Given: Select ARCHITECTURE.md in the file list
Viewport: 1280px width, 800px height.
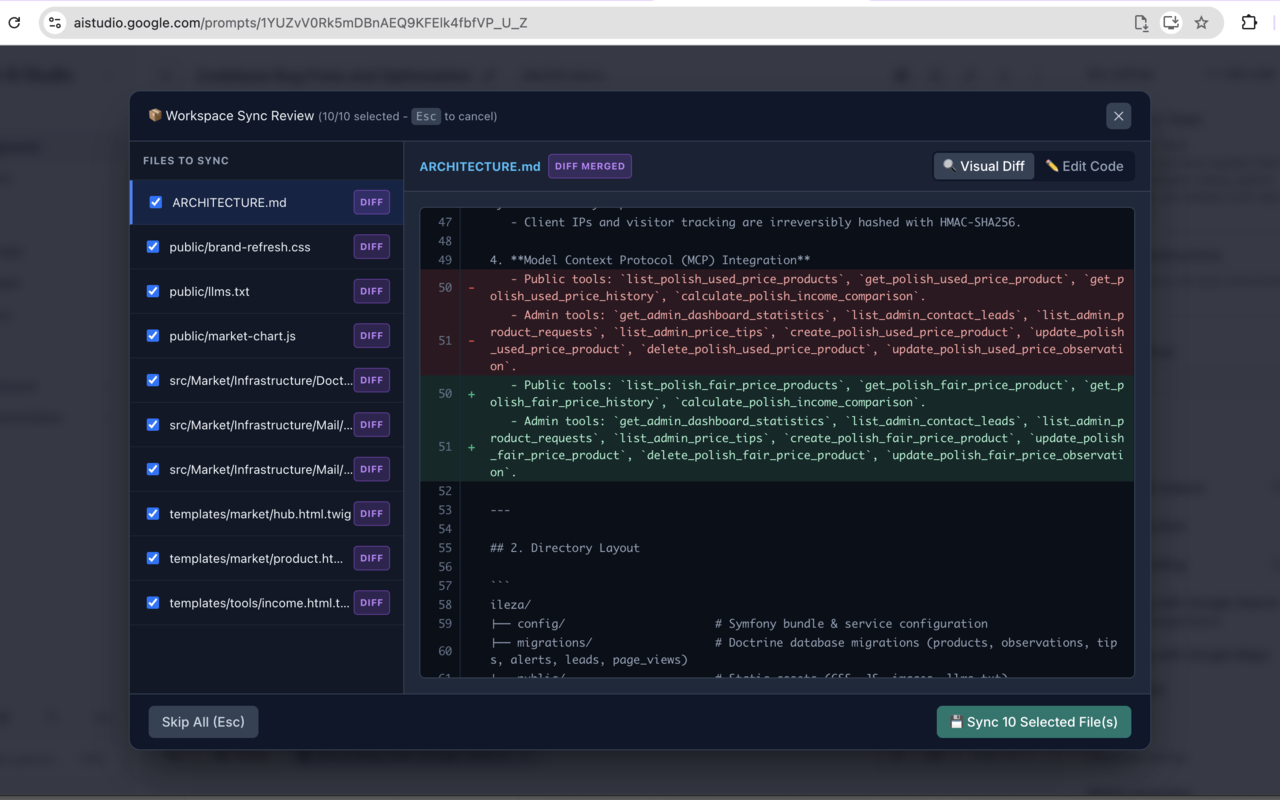Looking at the screenshot, I should pos(267,202).
